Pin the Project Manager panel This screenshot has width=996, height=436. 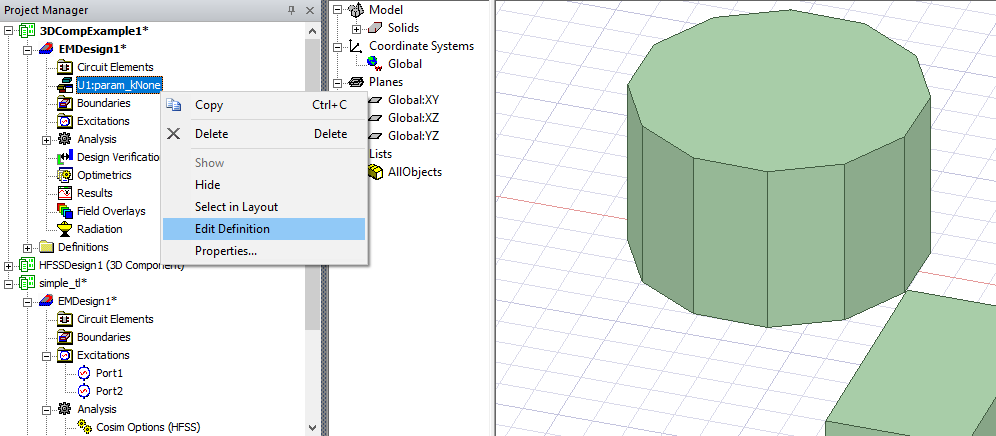coord(292,10)
